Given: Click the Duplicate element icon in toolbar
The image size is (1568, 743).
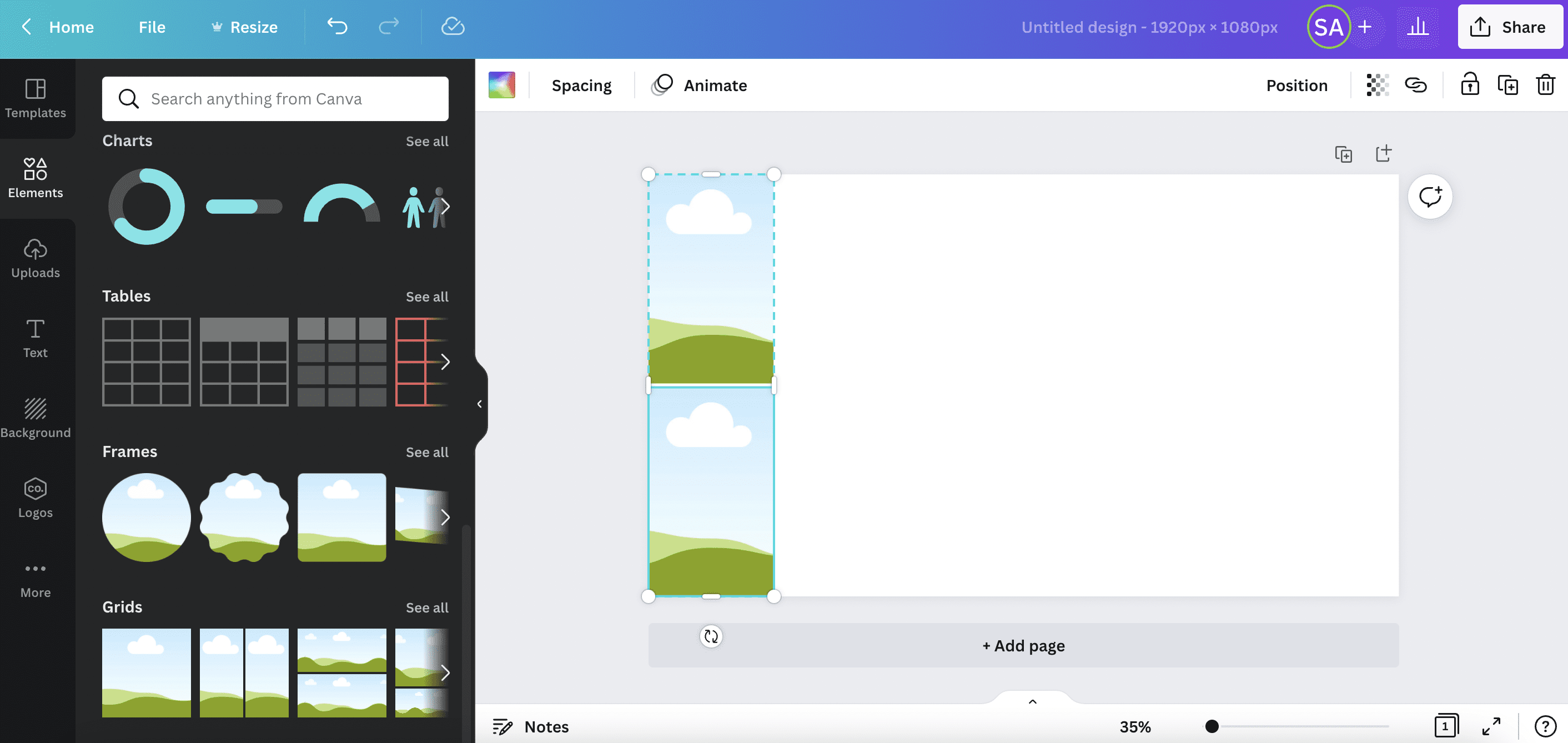Looking at the screenshot, I should tap(1507, 86).
